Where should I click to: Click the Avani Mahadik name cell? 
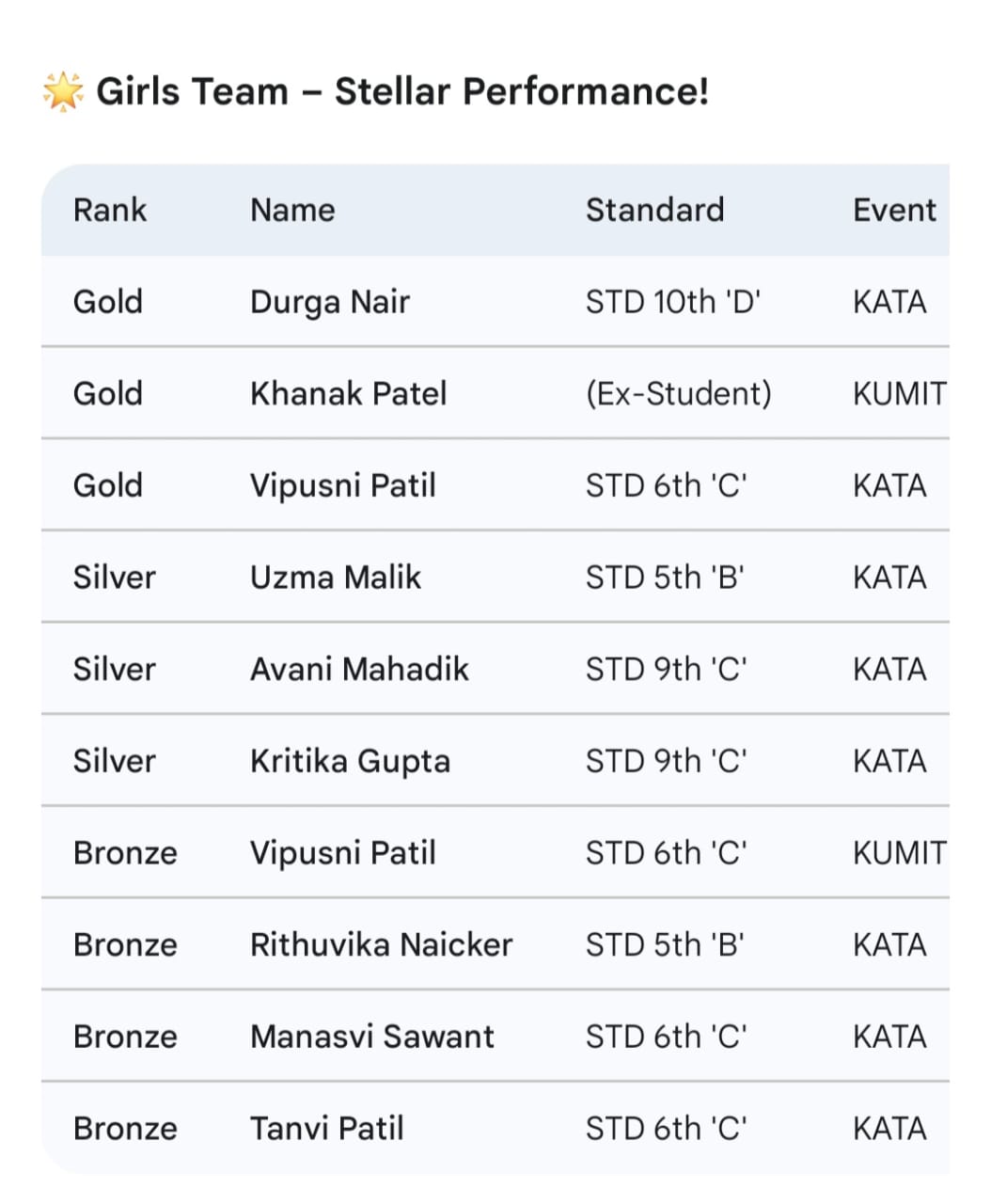[x=358, y=669]
